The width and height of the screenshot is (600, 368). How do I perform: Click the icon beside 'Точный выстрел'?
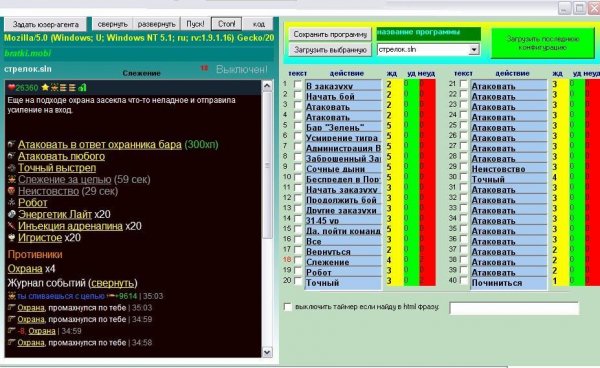click(x=11, y=168)
